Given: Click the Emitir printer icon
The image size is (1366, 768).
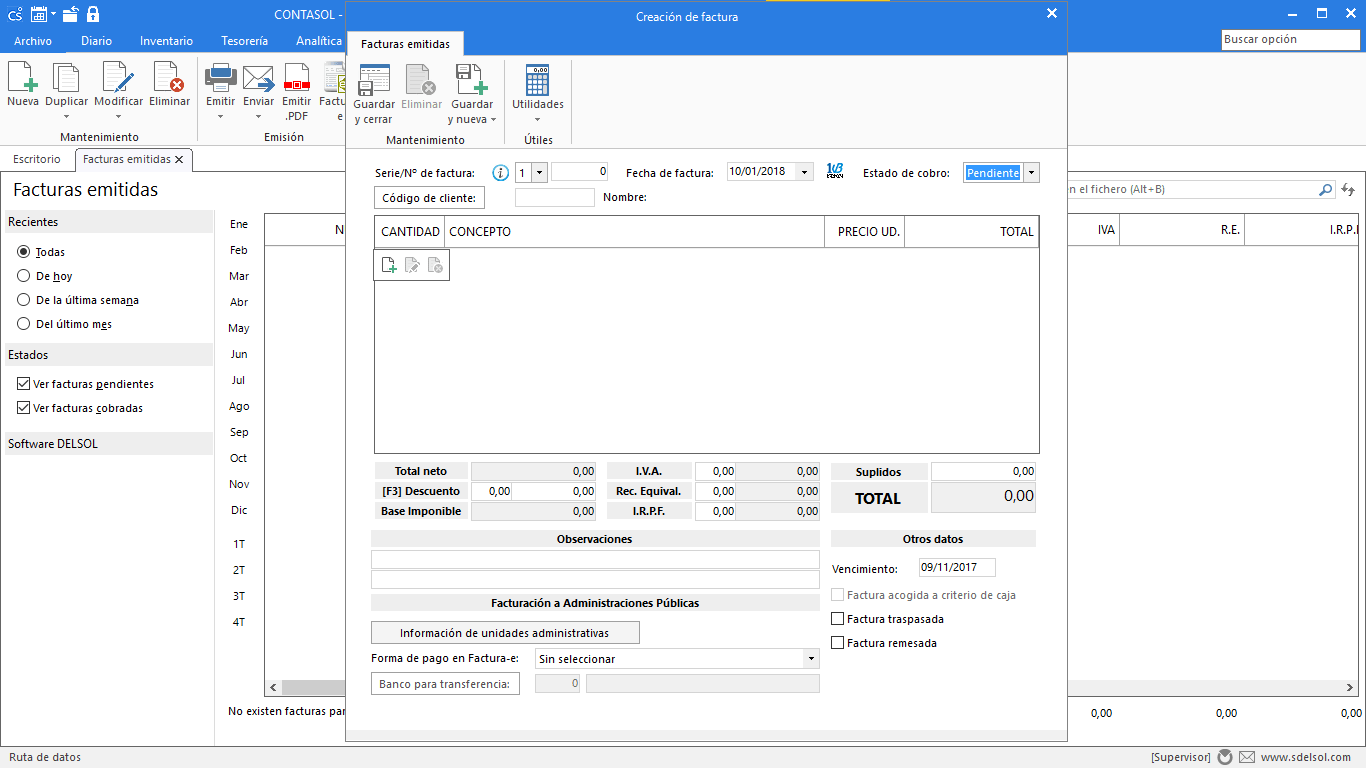Looking at the screenshot, I should pos(220,78).
